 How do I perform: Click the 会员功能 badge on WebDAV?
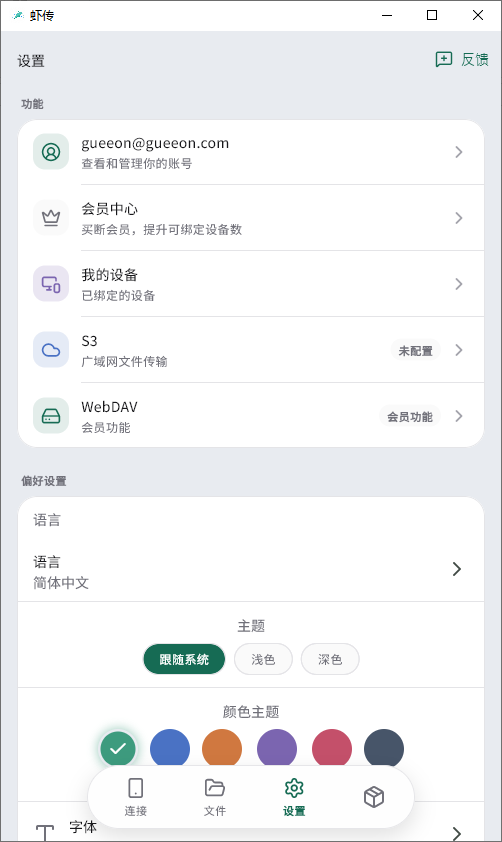410,417
